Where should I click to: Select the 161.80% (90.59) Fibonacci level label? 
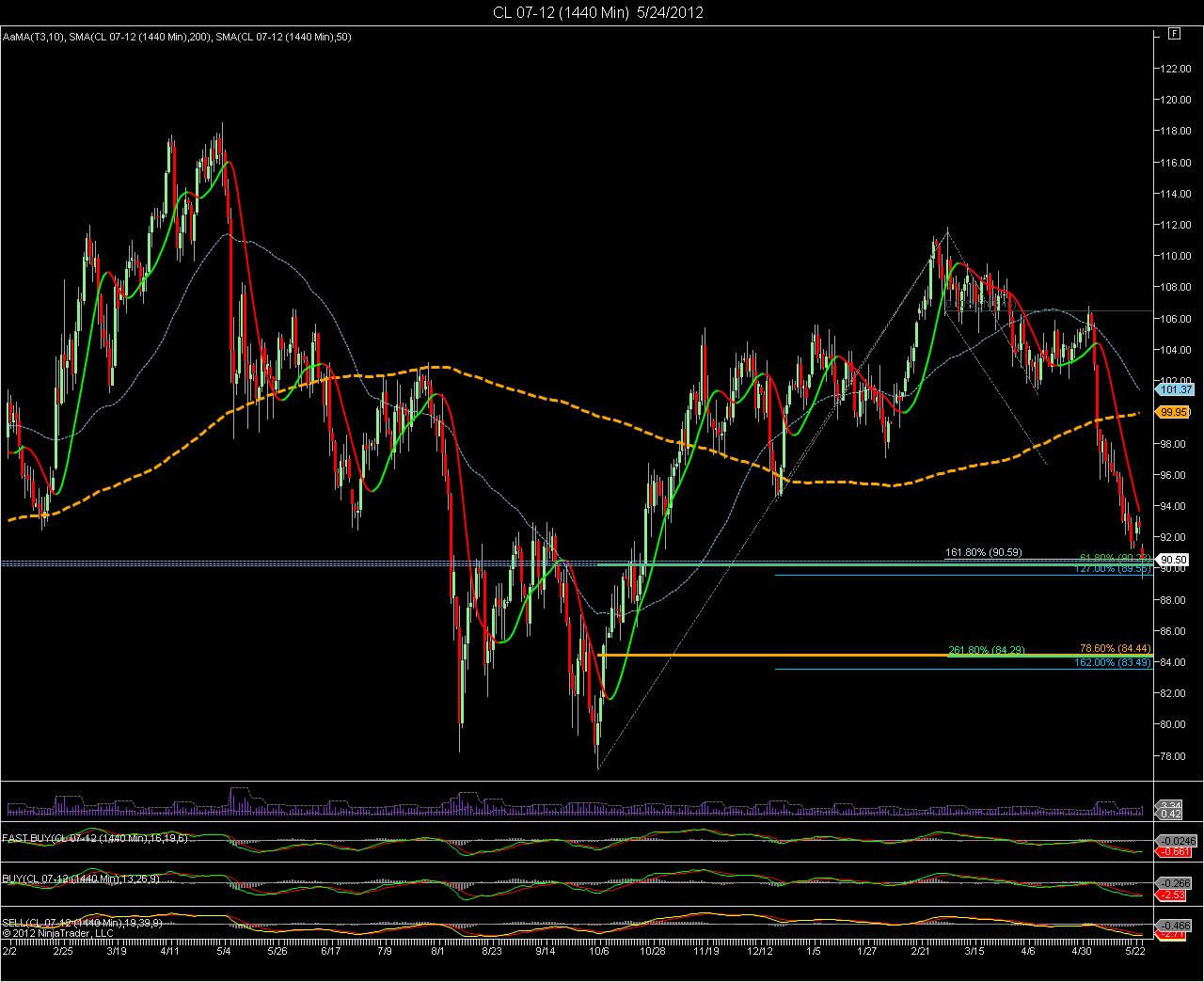point(983,552)
